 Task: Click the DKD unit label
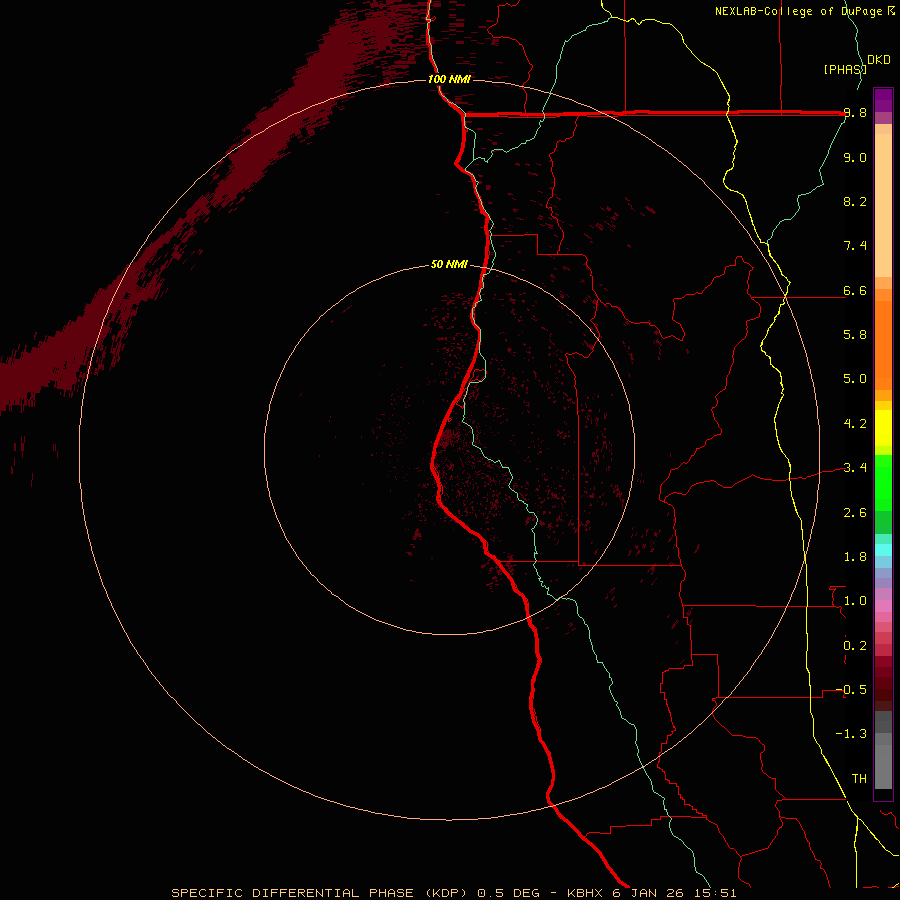point(879,60)
